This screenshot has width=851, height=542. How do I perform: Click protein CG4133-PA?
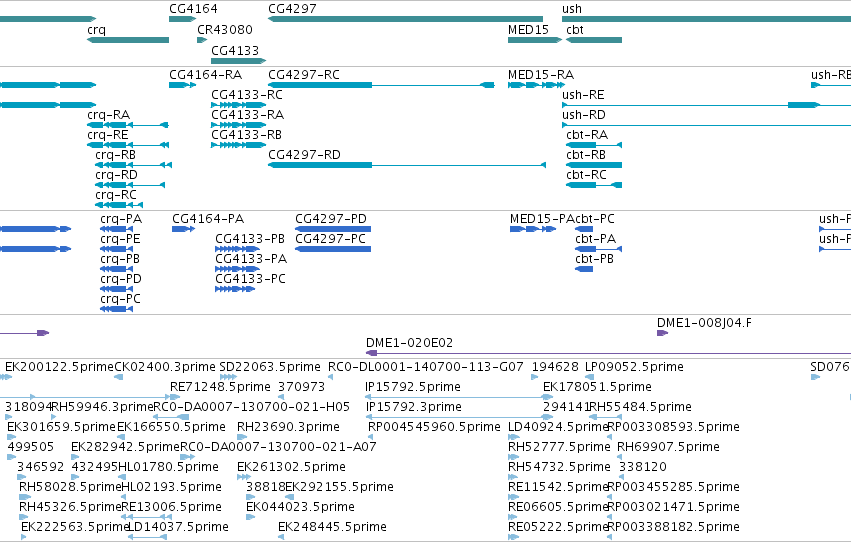click(251, 259)
